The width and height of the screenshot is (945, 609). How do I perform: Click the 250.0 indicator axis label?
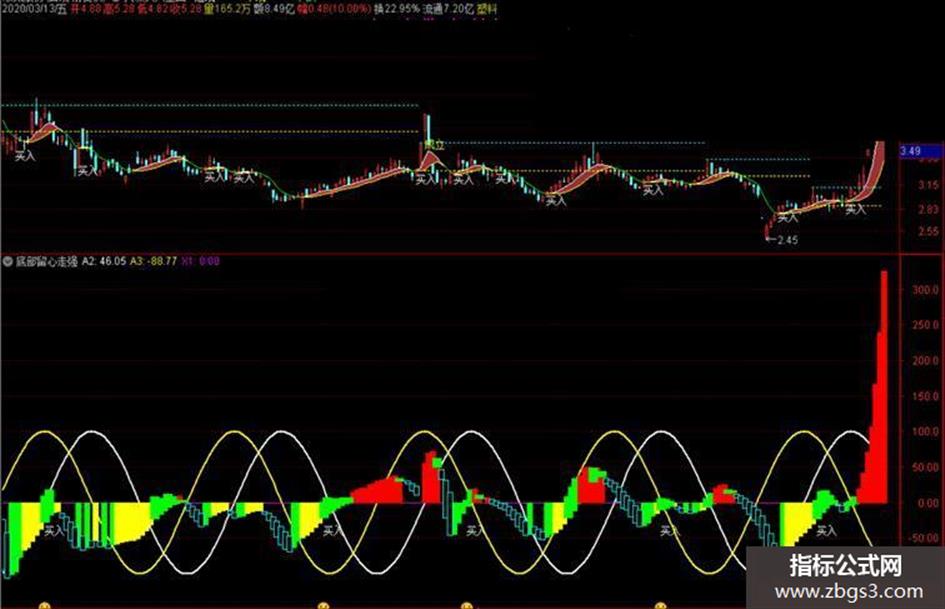point(926,325)
